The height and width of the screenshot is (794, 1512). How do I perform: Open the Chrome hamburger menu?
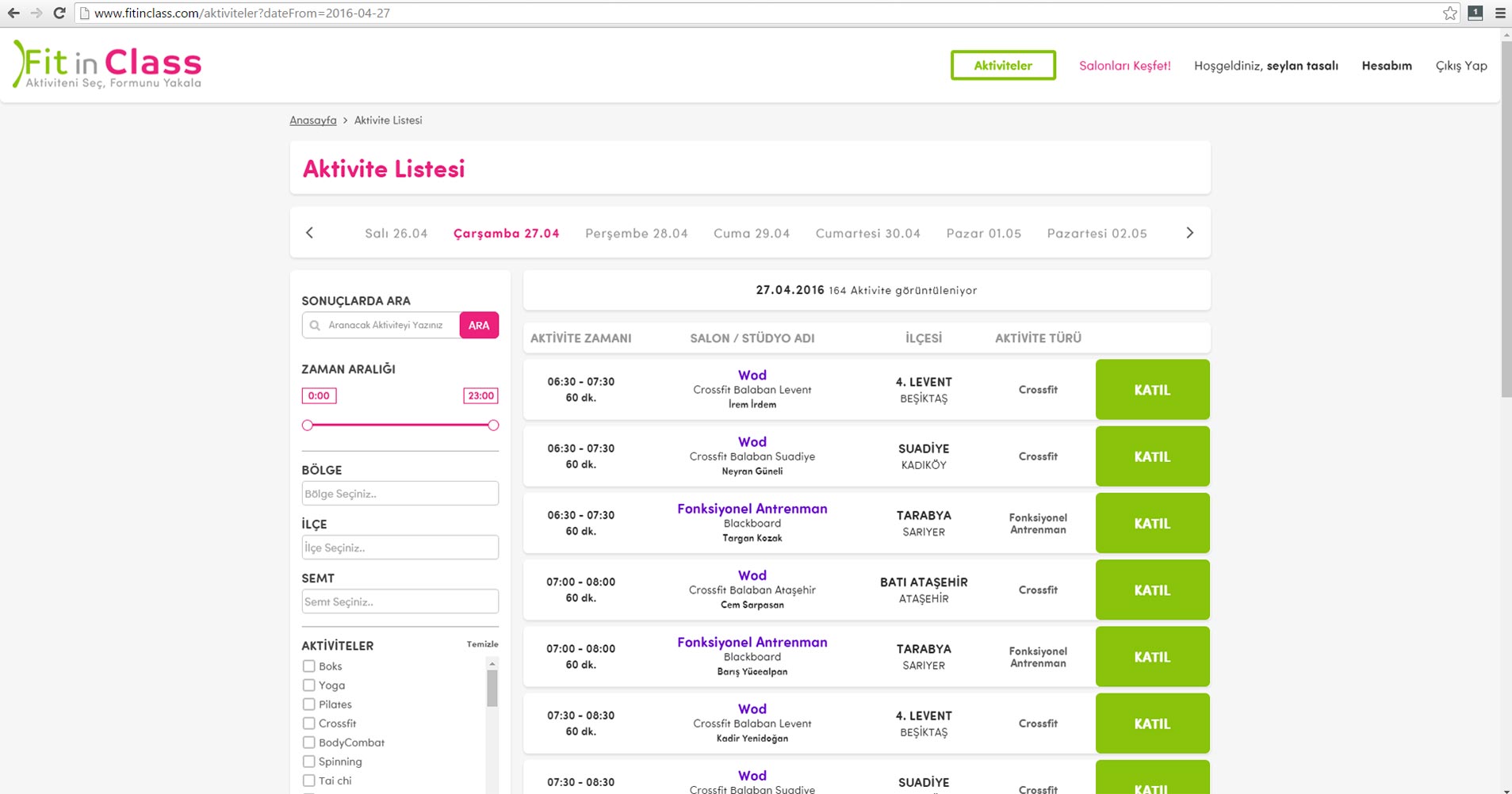[1500, 13]
